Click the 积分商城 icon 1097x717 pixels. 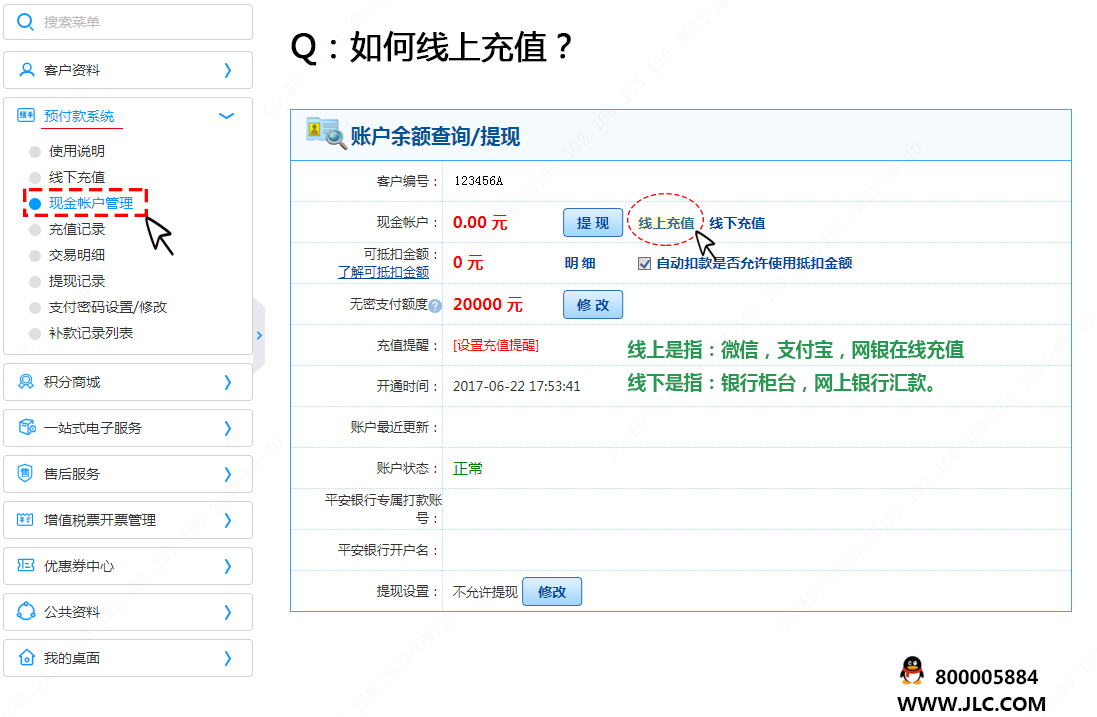click(x=27, y=382)
